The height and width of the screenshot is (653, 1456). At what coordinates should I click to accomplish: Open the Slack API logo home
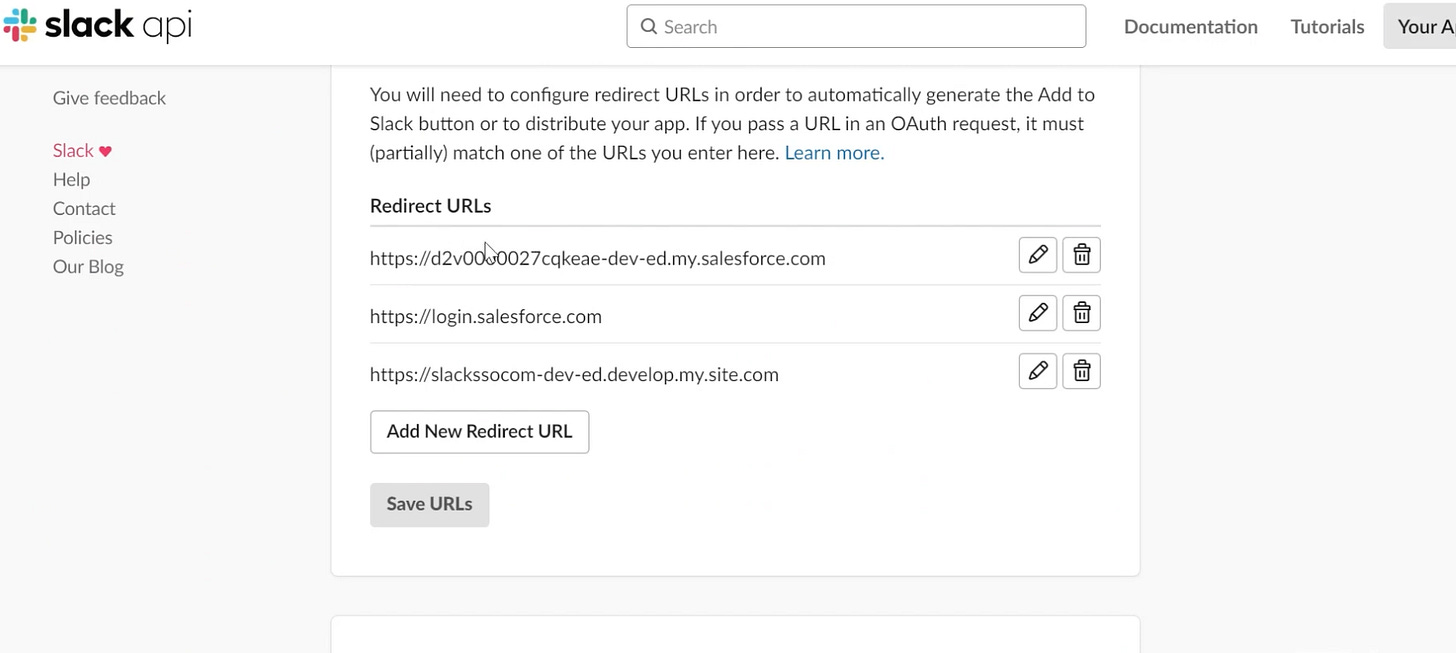click(98, 26)
